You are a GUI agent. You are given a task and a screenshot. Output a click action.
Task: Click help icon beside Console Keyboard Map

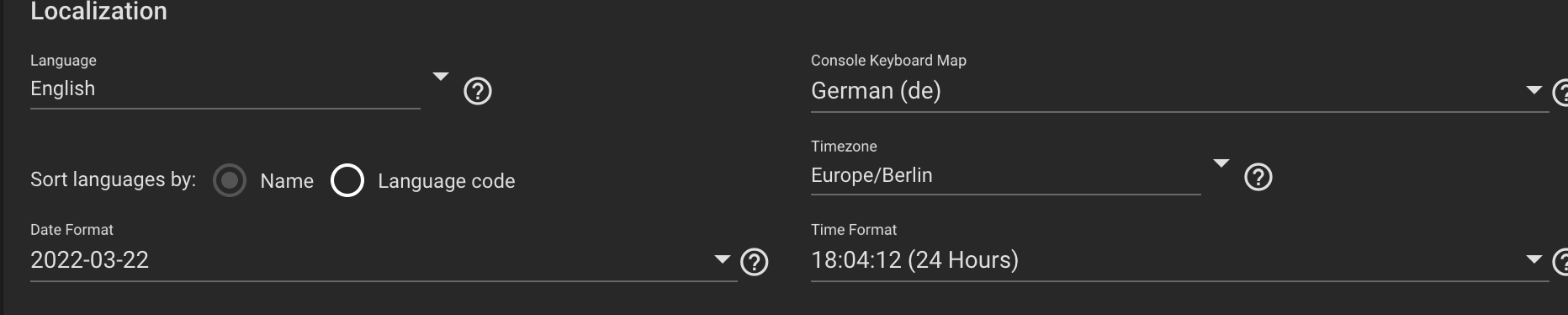(x=1560, y=92)
